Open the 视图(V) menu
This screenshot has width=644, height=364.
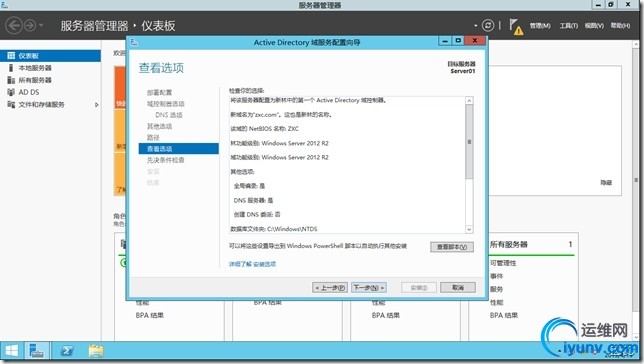594,25
